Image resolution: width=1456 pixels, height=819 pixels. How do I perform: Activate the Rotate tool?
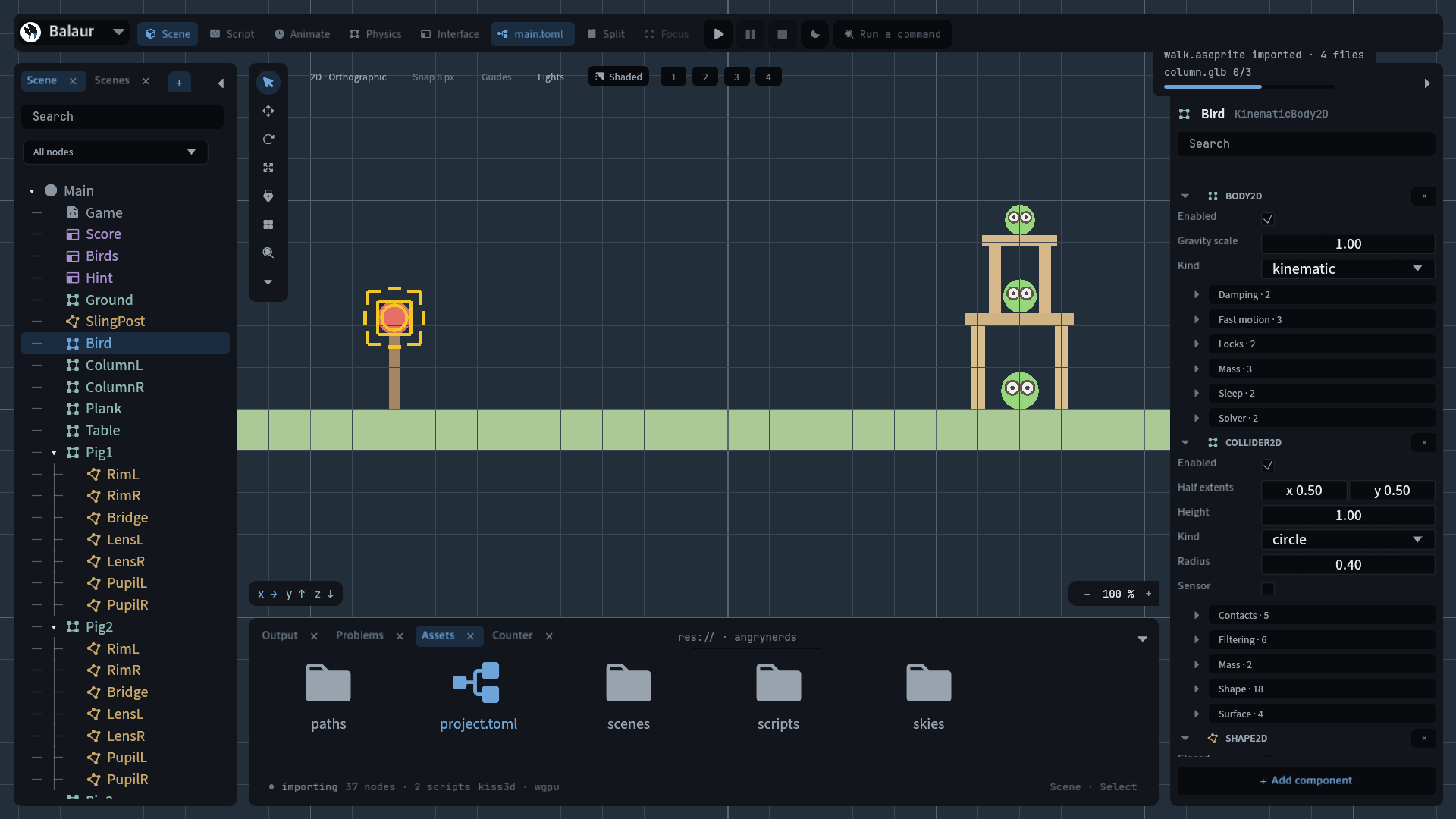point(268,140)
